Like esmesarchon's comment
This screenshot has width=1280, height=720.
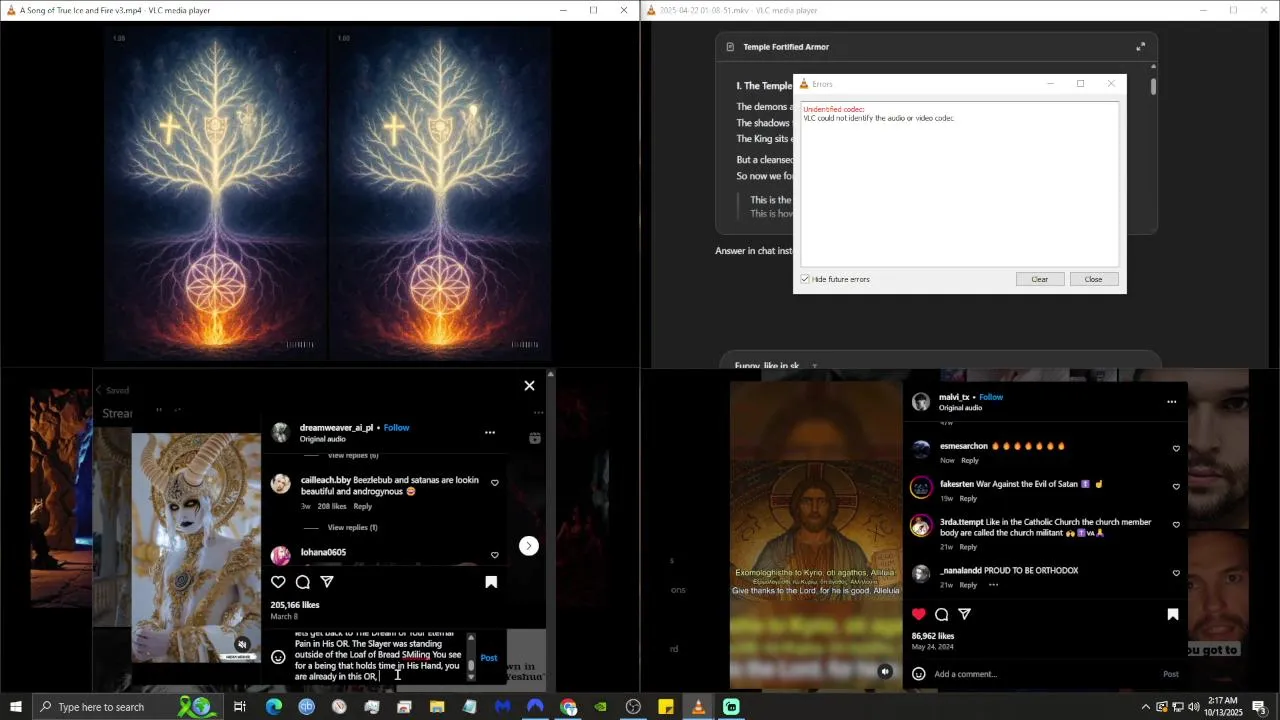[x=1176, y=449]
